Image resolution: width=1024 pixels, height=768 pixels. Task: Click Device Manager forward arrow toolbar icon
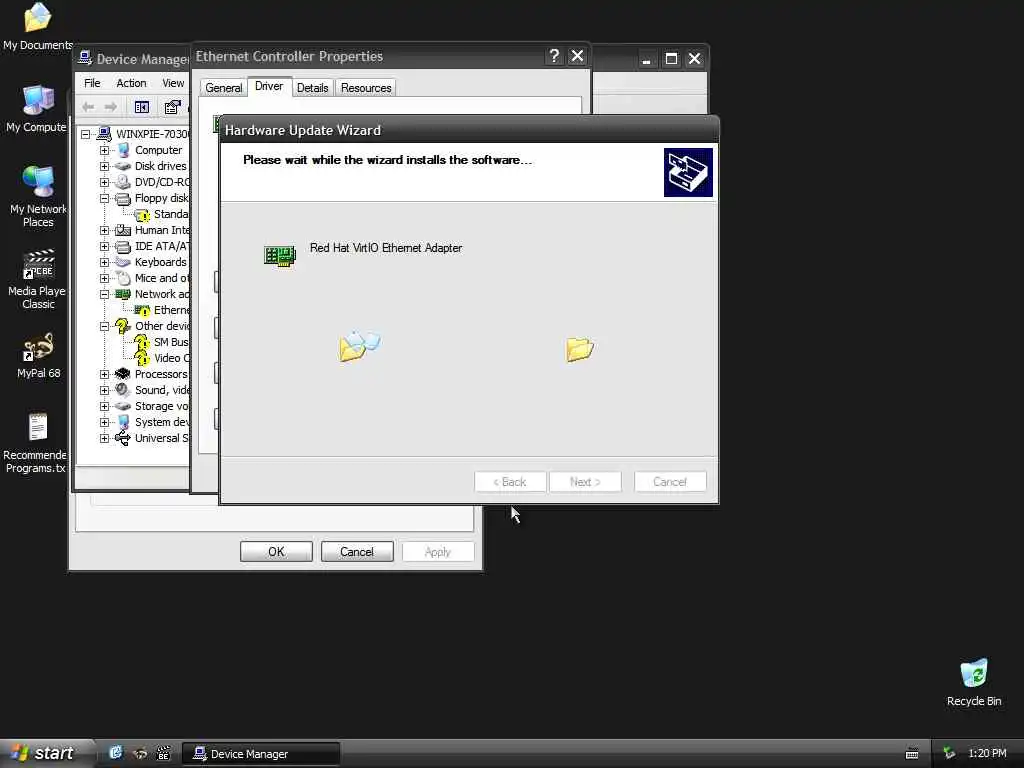click(x=110, y=106)
